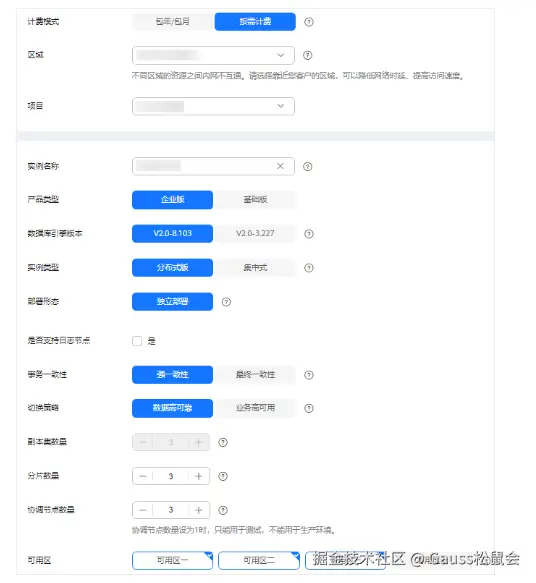Select 基础版 product type
Viewport: 536px width, 583px height.
pyautogui.click(x=255, y=200)
